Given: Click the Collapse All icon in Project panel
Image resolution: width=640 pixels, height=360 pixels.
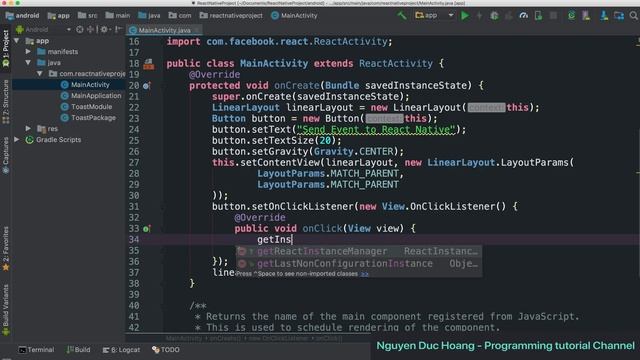Looking at the screenshot, I should 90,29.
